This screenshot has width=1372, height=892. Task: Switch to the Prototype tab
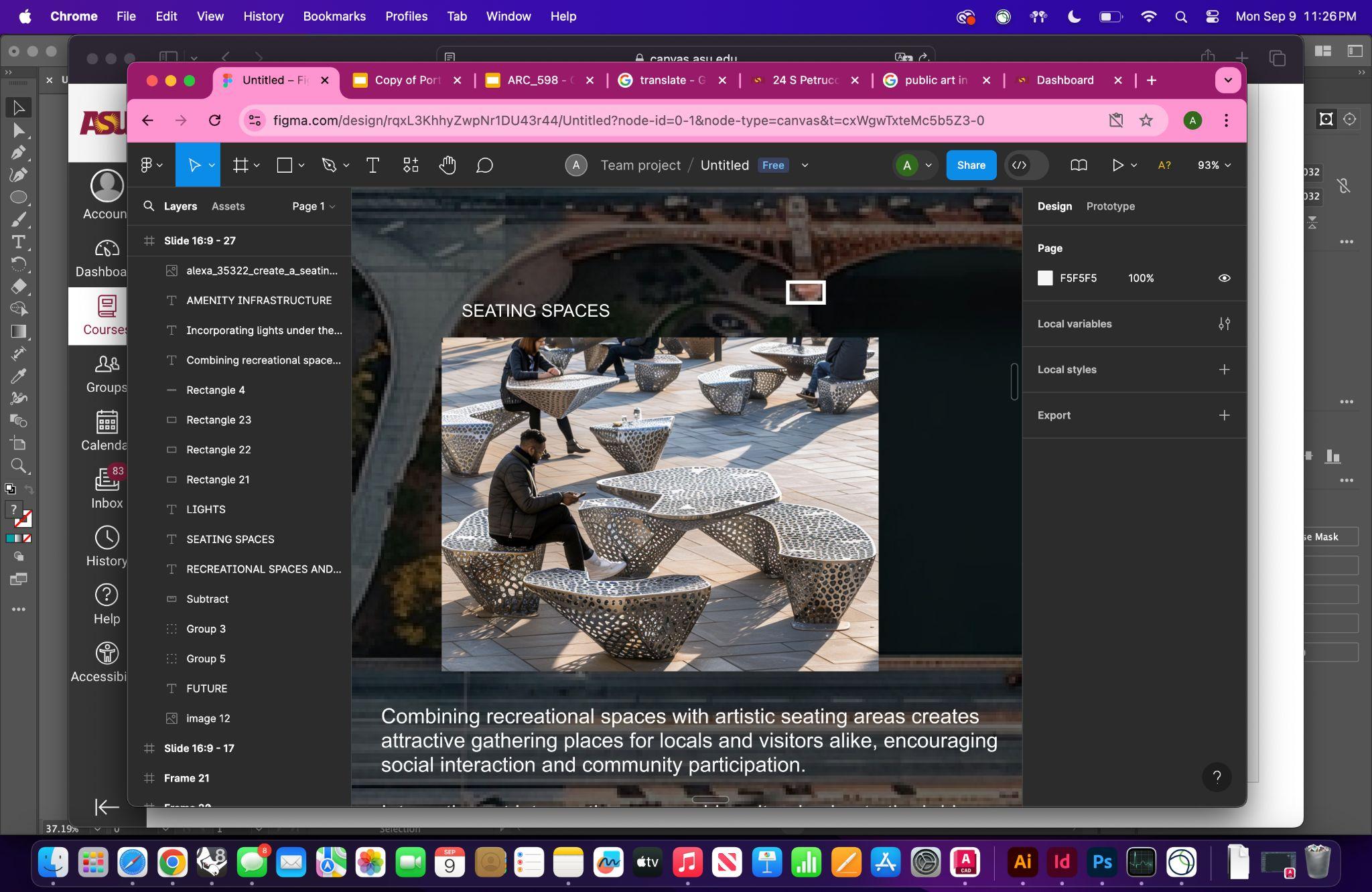click(x=1110, y=206)
